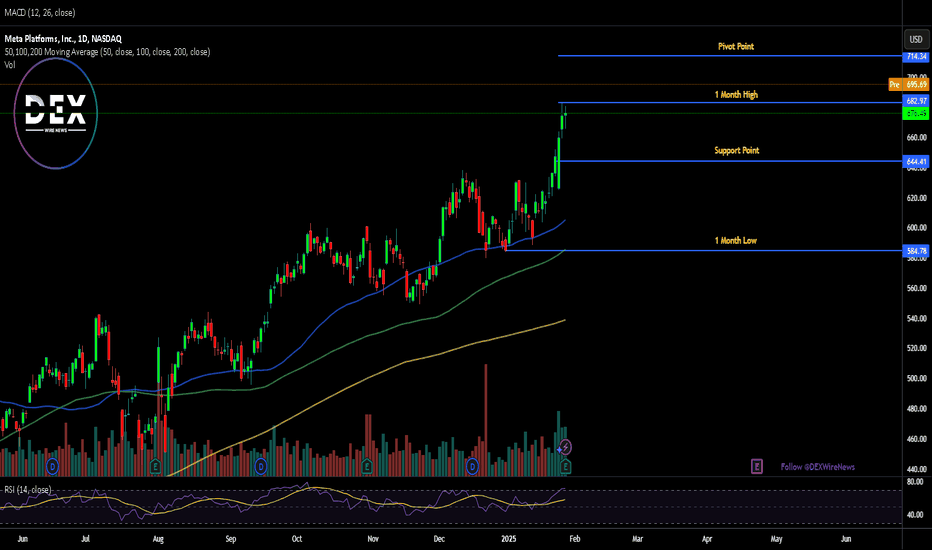
Task: Select the 1 Month High annotation text
Action: (x=736, y=95)
